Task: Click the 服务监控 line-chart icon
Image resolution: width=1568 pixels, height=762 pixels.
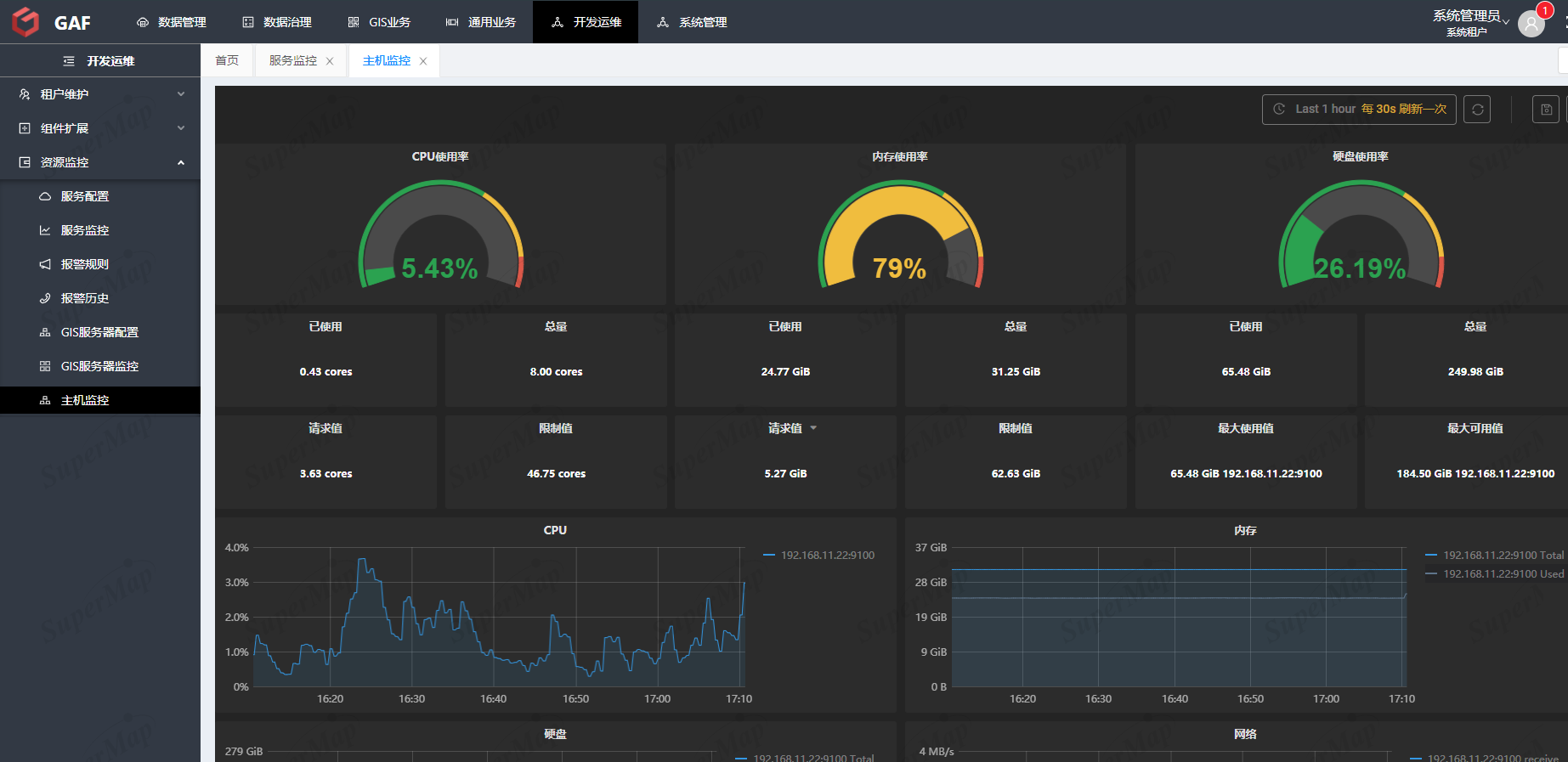Action: pyautogui.click(x=45, y=230)
